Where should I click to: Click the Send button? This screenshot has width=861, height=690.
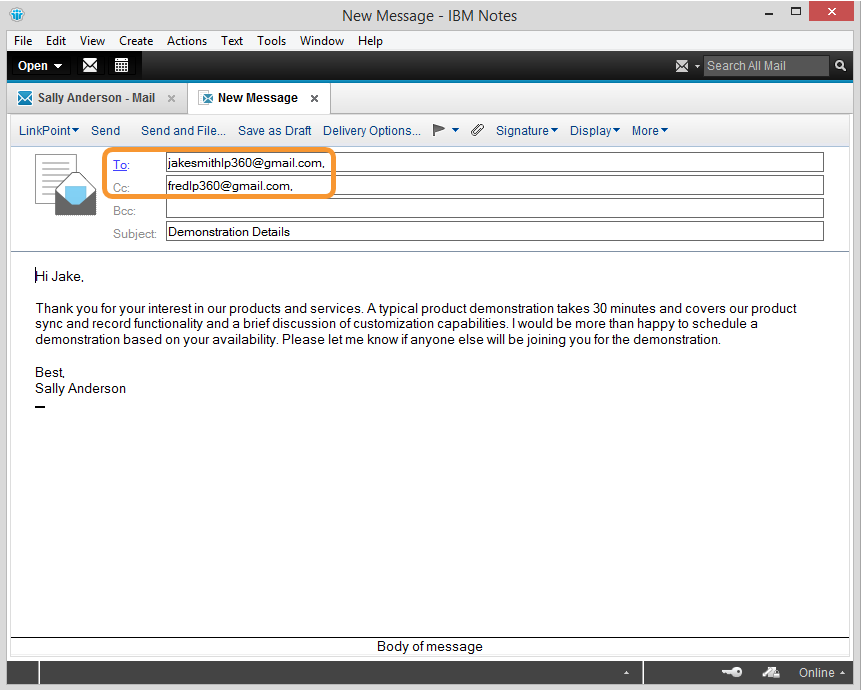coord(105,130)
